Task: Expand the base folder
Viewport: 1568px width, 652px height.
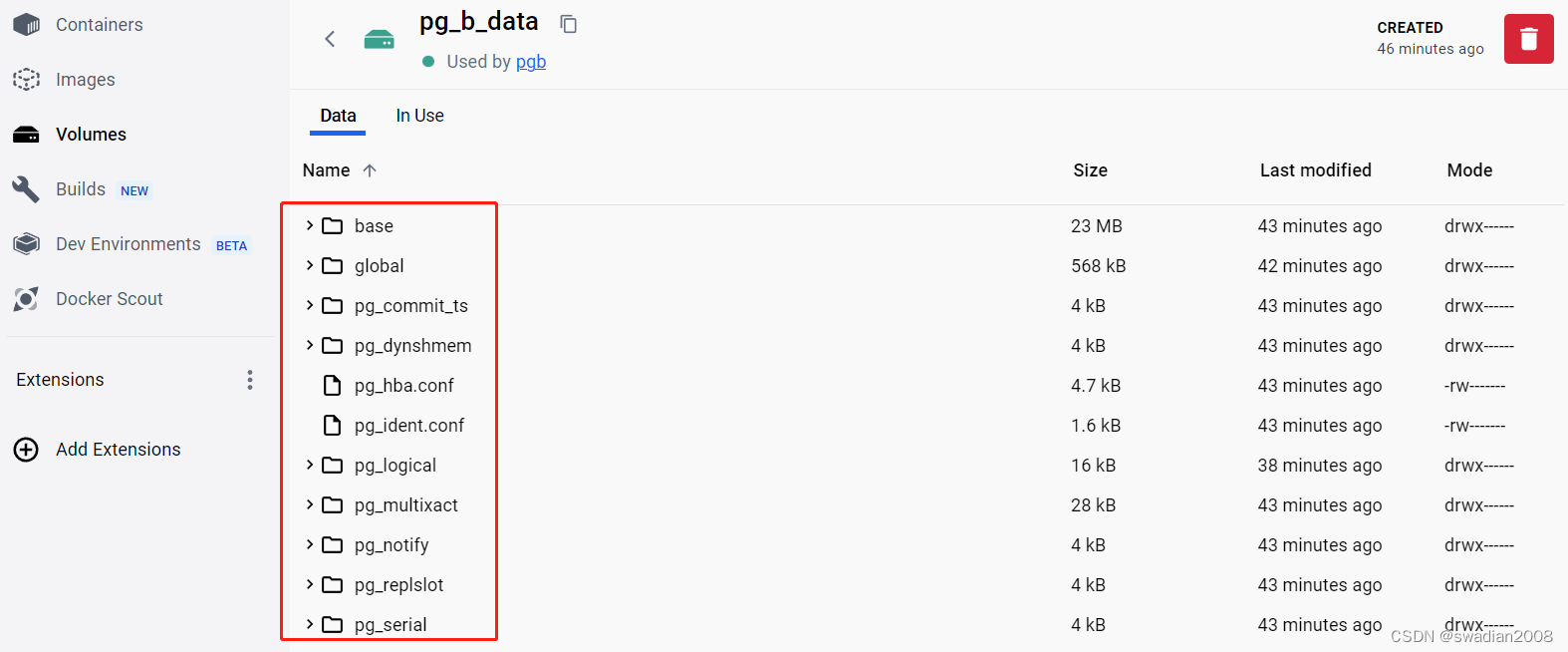Action: point(310,225)
